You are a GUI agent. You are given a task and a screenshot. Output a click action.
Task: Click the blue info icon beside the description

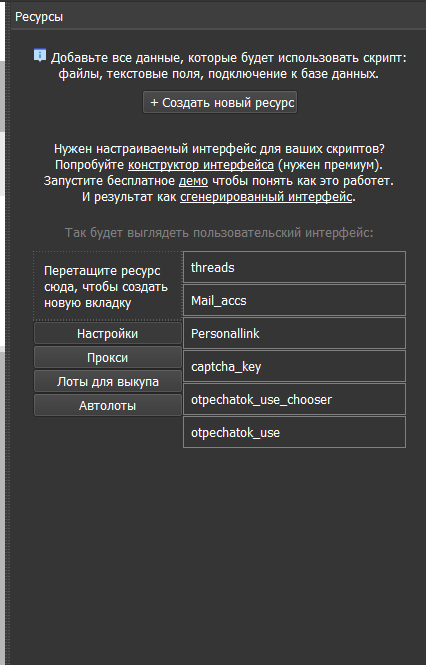[40, 56]
